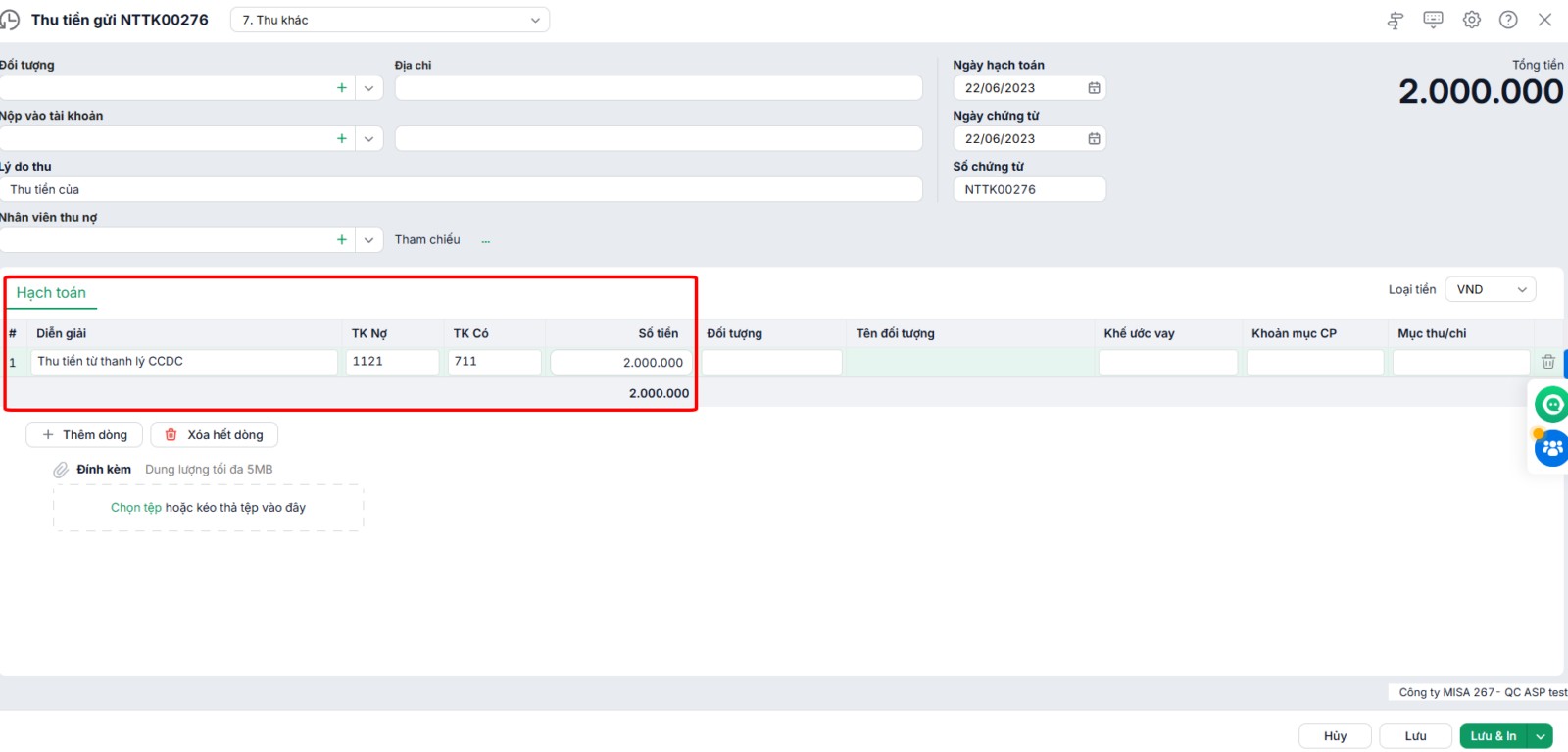1568x752 pixels.
Task: Open the instruction signpost icon in header
Action: (1396, 20)
